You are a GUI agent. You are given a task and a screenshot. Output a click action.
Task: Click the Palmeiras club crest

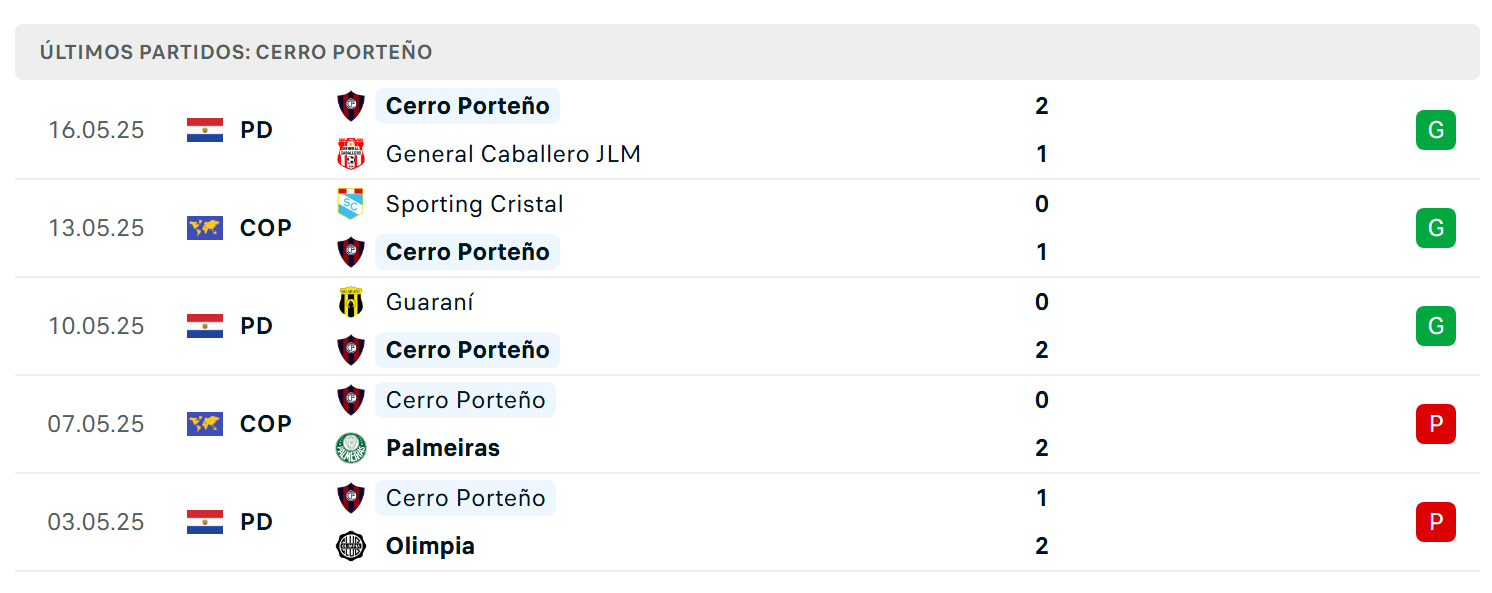click(351, 448)
